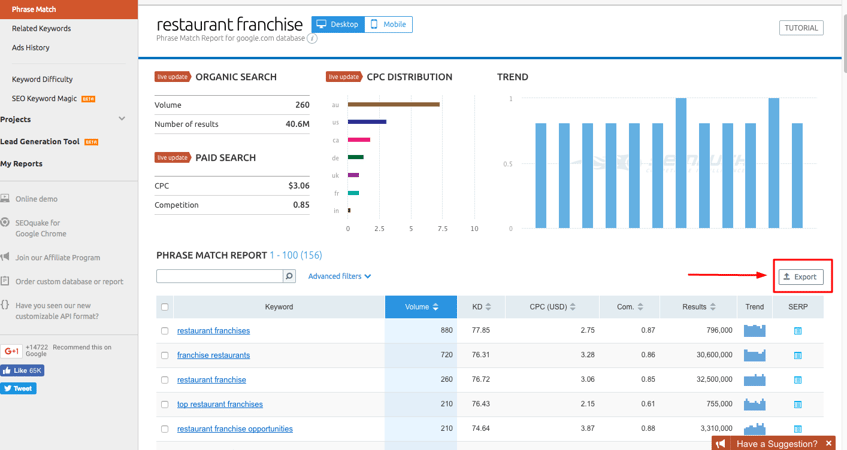This screenshot has width=847, height=450.
Task: Check the box for restaurant franchises keyword
Action: (165, 331)
